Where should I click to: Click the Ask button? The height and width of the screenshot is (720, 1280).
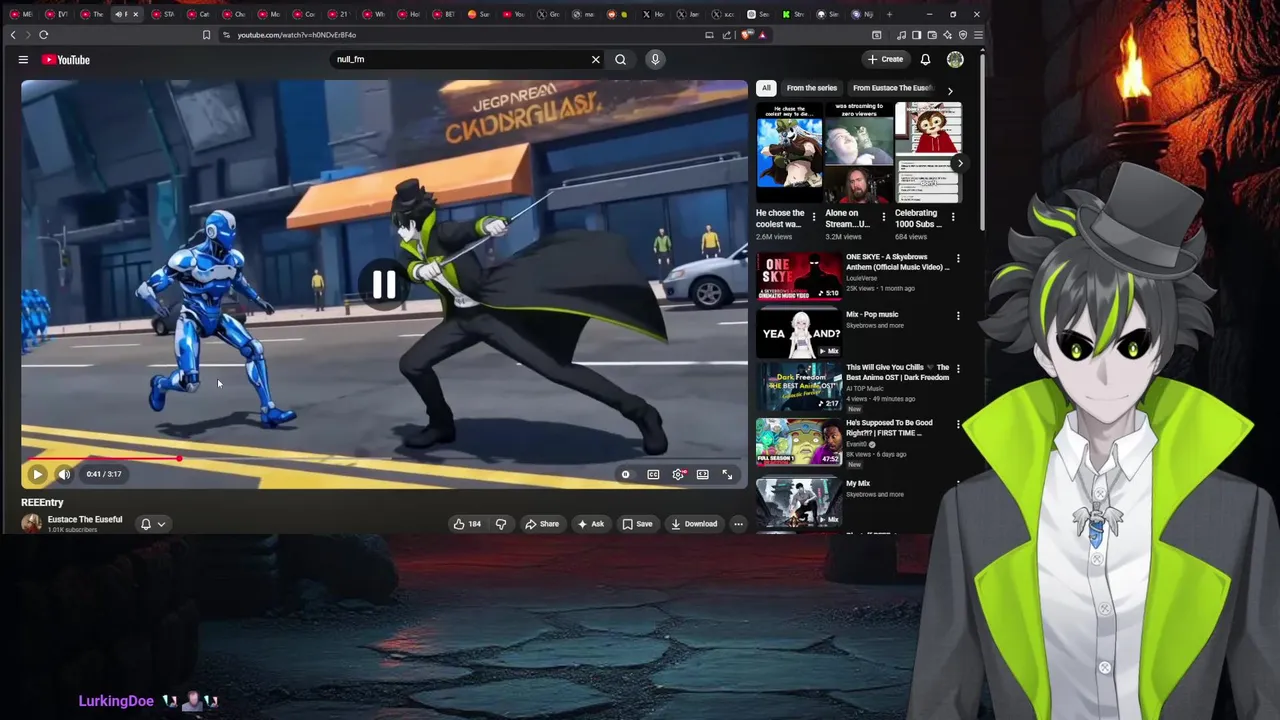point(590,524)
